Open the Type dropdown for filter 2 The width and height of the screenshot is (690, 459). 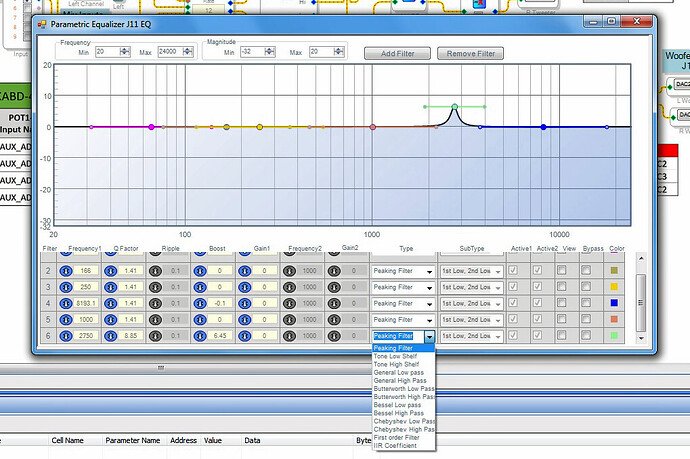429,271
